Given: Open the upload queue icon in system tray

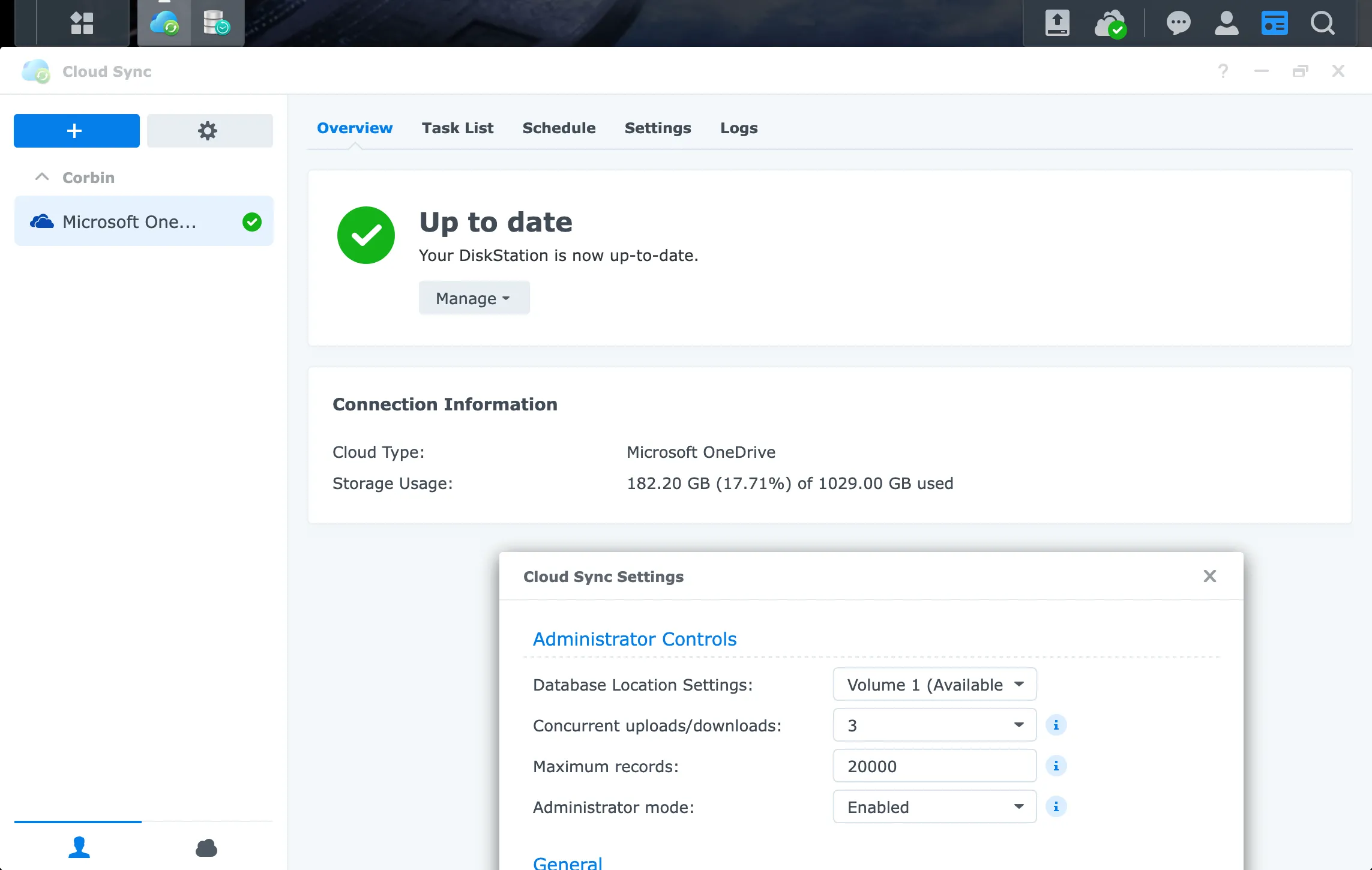Looking at the screenshot, I should 1057,23.
